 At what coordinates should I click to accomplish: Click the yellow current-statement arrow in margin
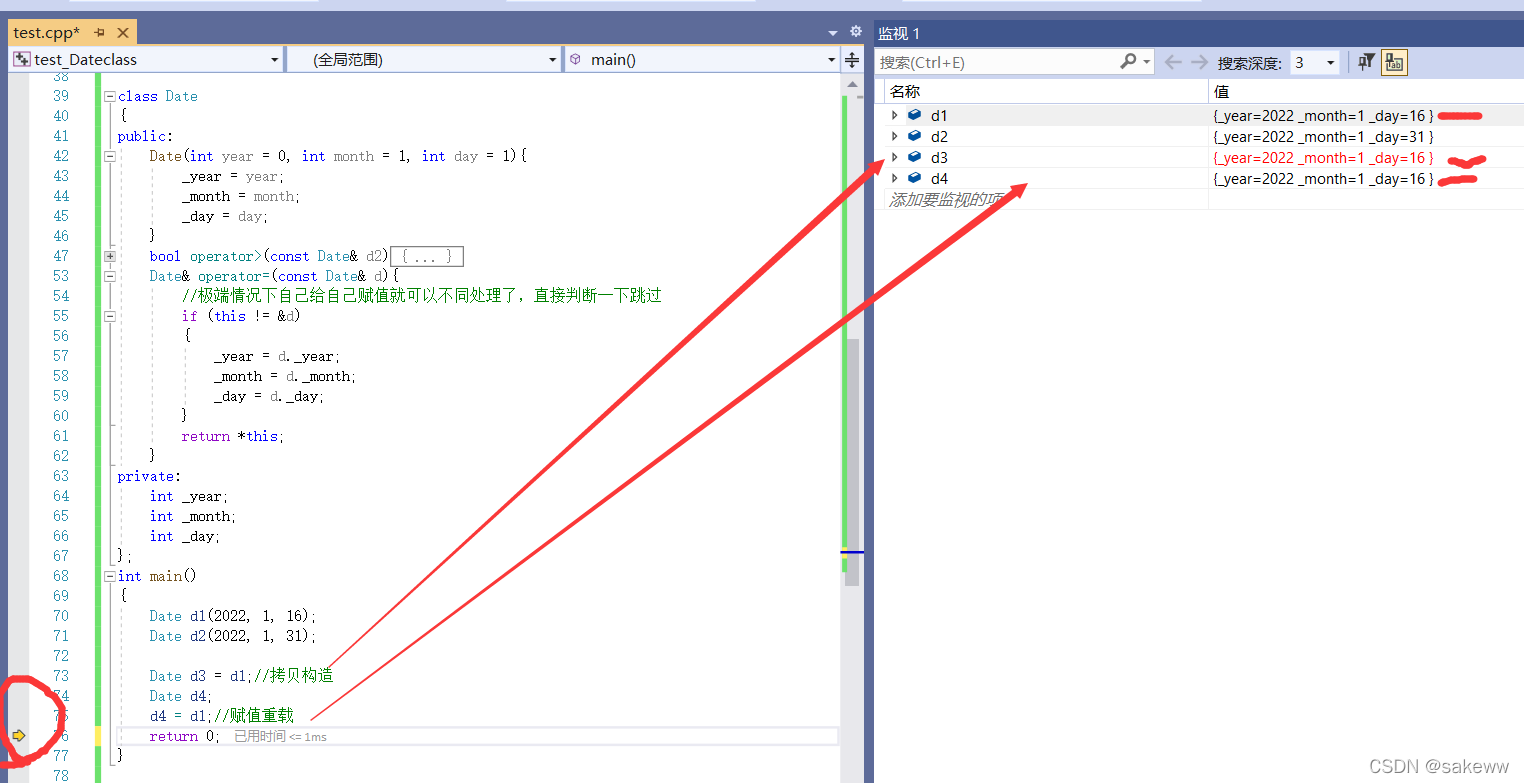tap(19, 736)
